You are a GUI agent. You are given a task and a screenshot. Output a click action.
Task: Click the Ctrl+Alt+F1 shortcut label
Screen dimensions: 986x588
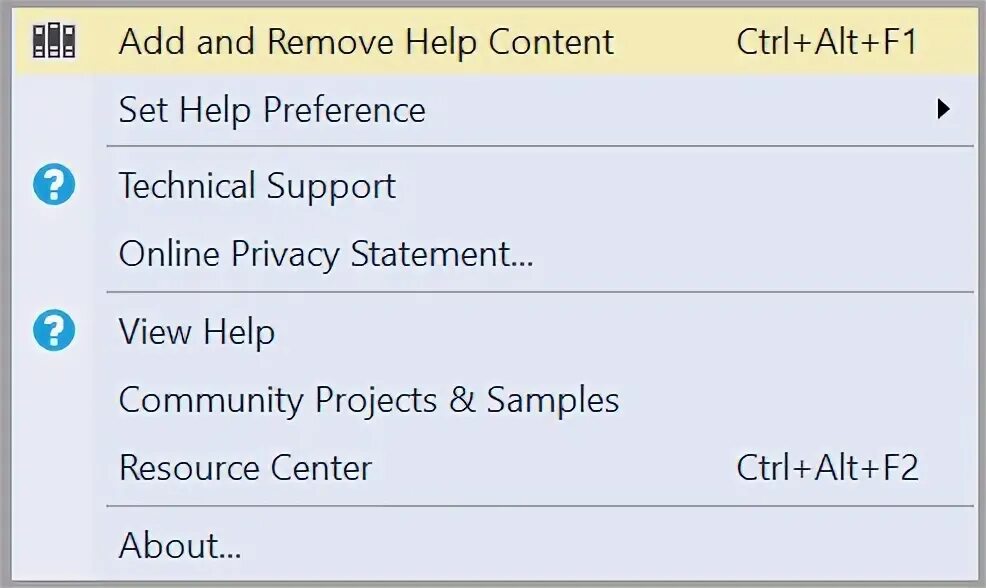click(826, 42)
